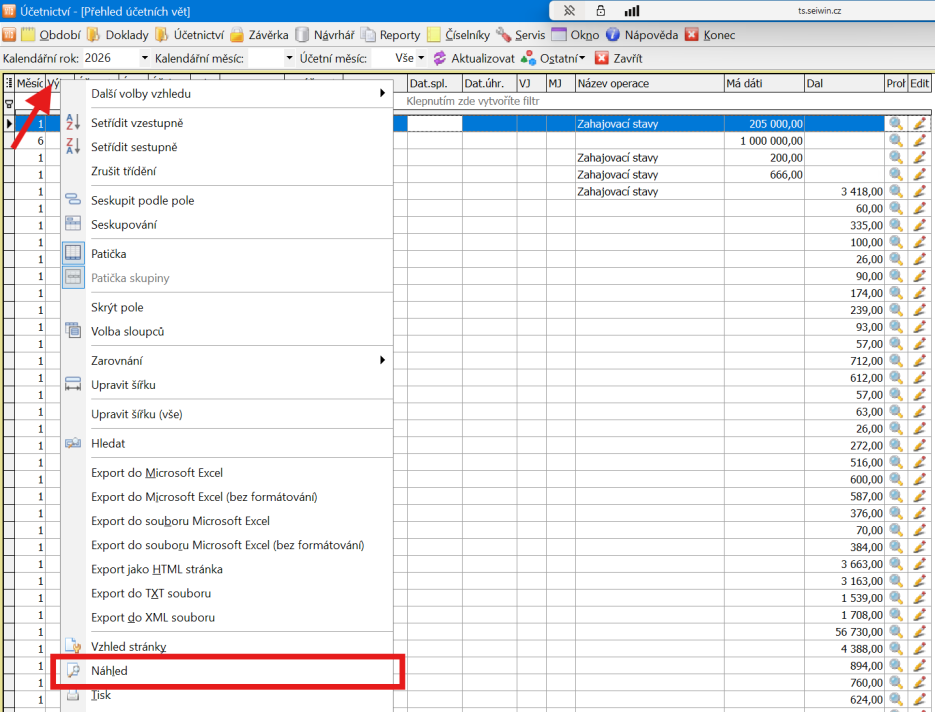Expand Další volby vzhledu submenu
This screenshot has width=935, height=712.
pos(227,94)
